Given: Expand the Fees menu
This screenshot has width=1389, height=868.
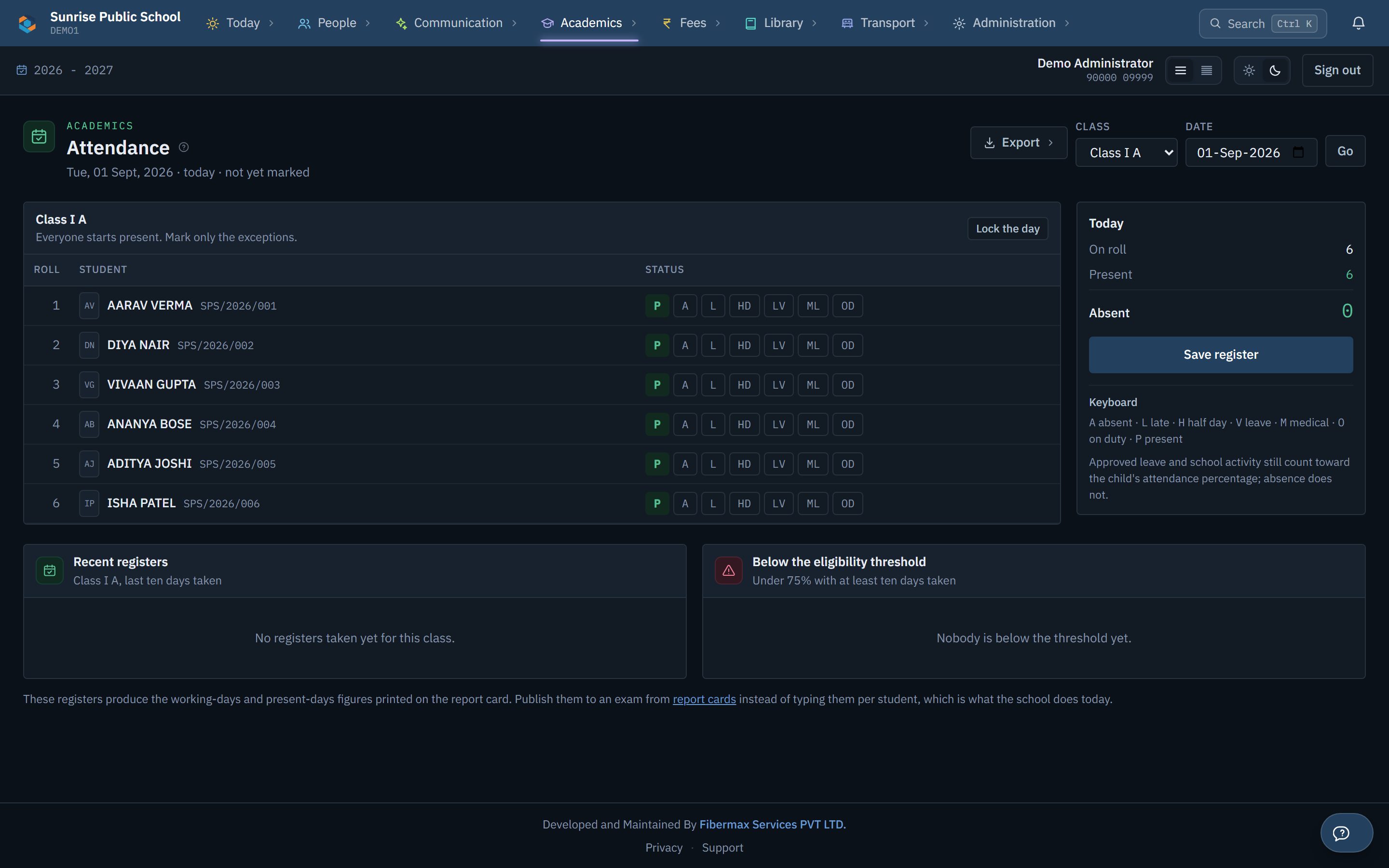Looking at the screenshot, I should coord(691,23).
